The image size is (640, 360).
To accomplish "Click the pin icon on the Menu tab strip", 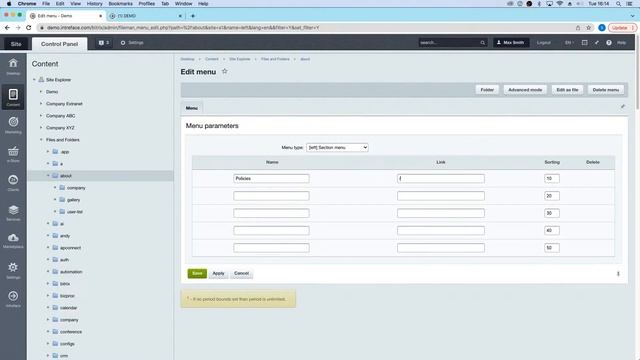I will point(623,107).
